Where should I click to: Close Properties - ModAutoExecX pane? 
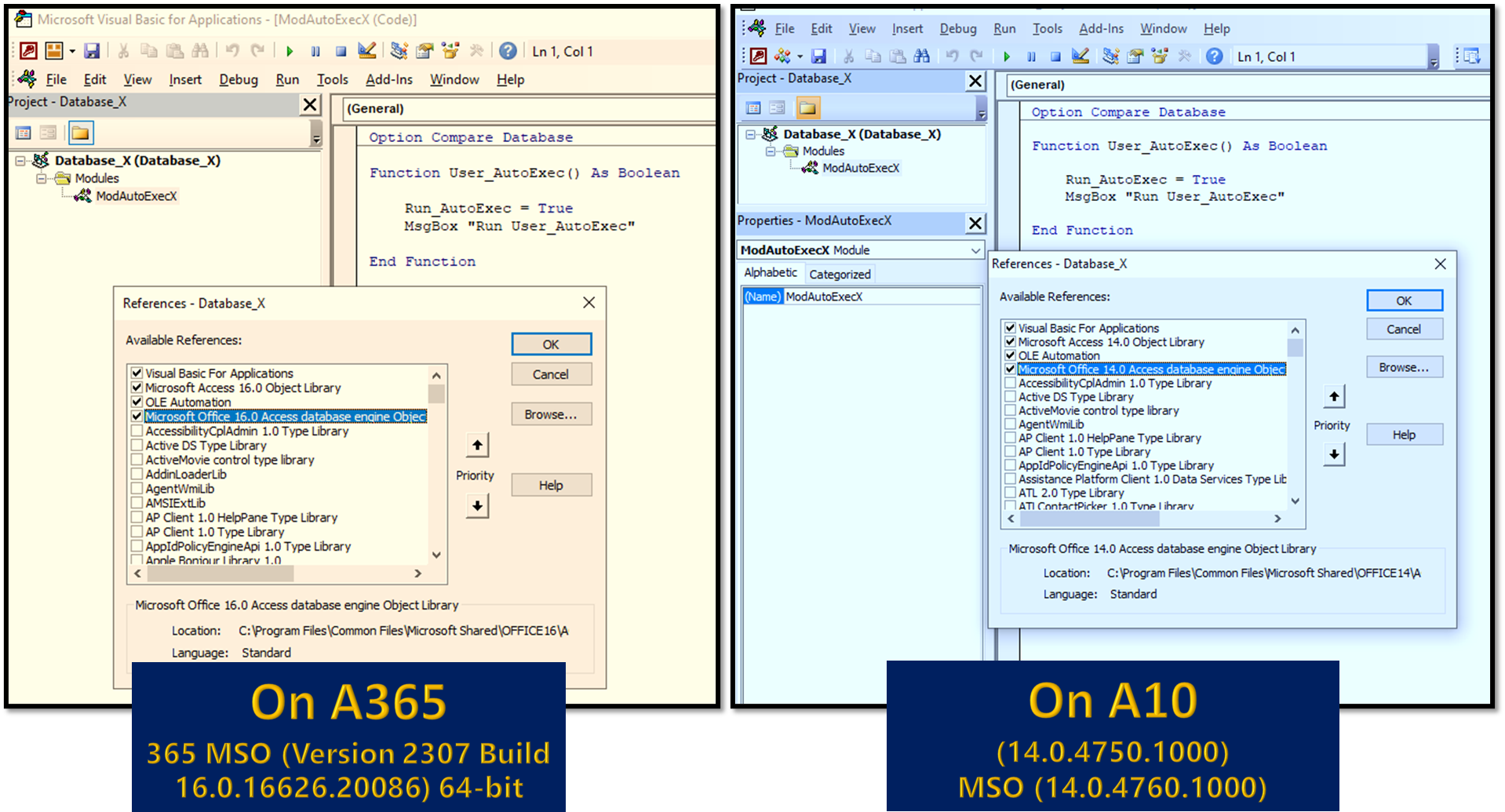[975, 224]
